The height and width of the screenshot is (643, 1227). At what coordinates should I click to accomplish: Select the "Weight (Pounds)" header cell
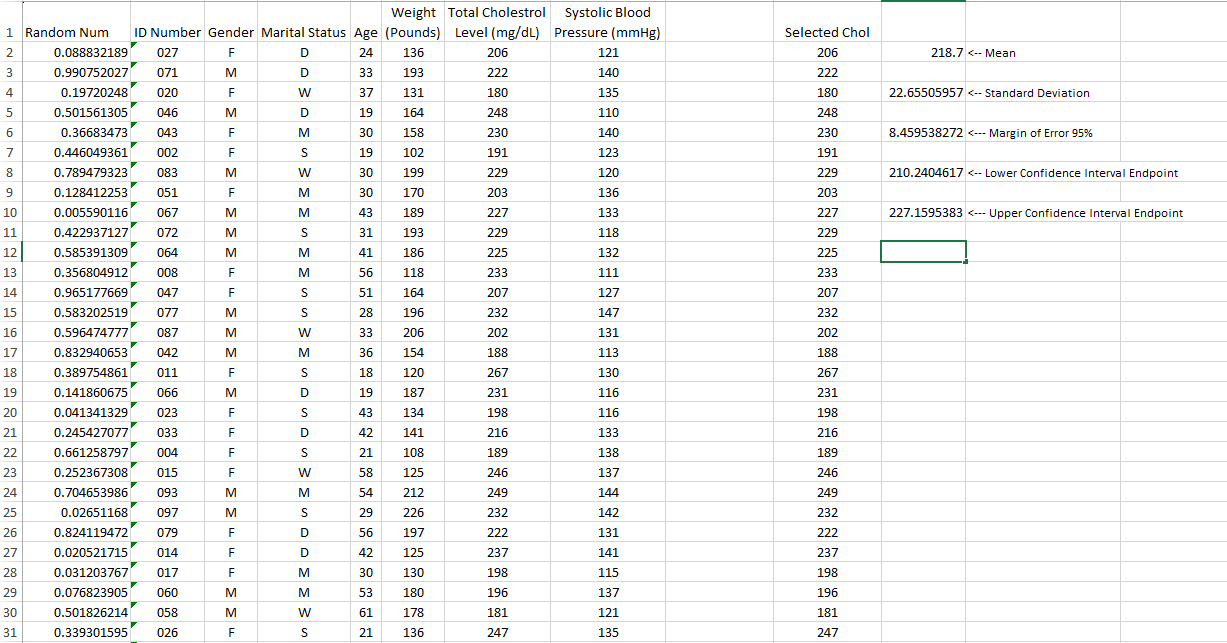[x=413, y=22]
